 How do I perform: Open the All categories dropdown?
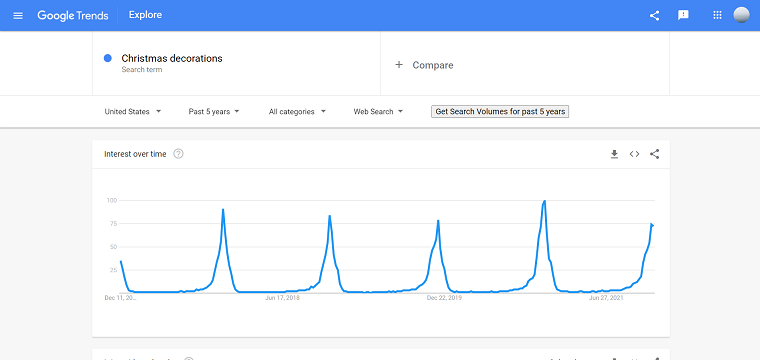click(x=297, y=111)
